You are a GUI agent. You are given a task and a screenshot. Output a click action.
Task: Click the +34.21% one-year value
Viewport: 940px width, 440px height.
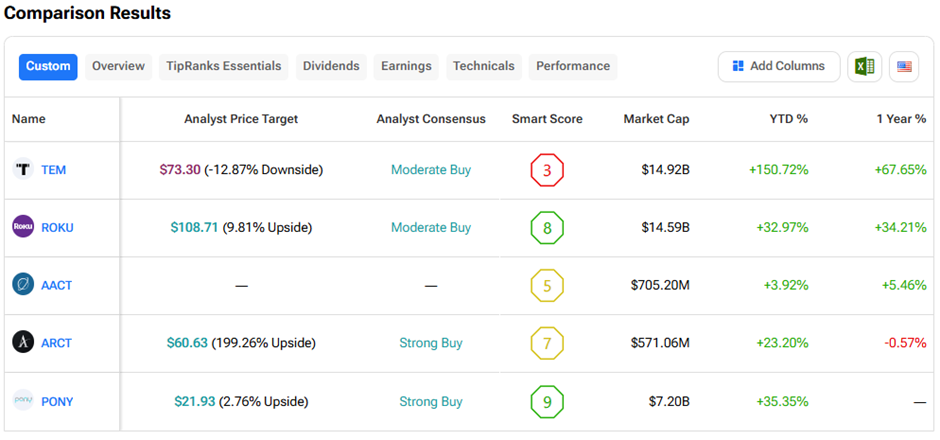pos(900,227)
